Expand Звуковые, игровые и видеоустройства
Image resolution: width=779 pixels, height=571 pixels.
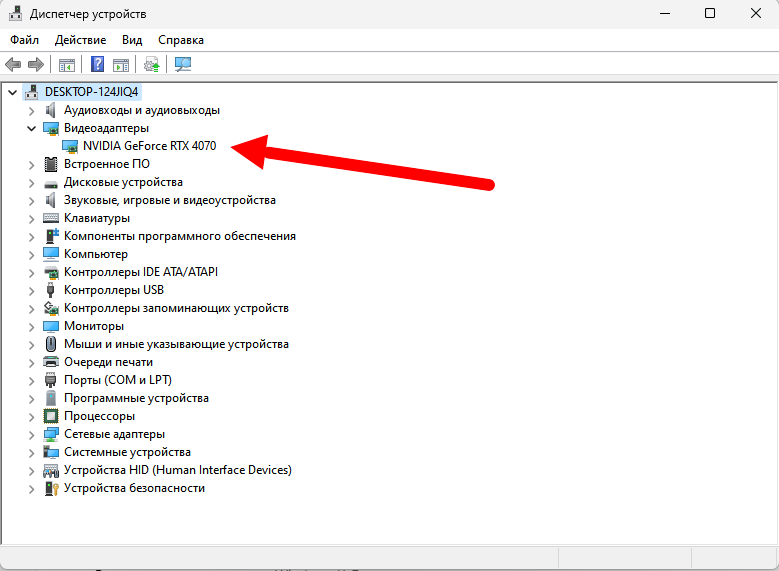31,200
